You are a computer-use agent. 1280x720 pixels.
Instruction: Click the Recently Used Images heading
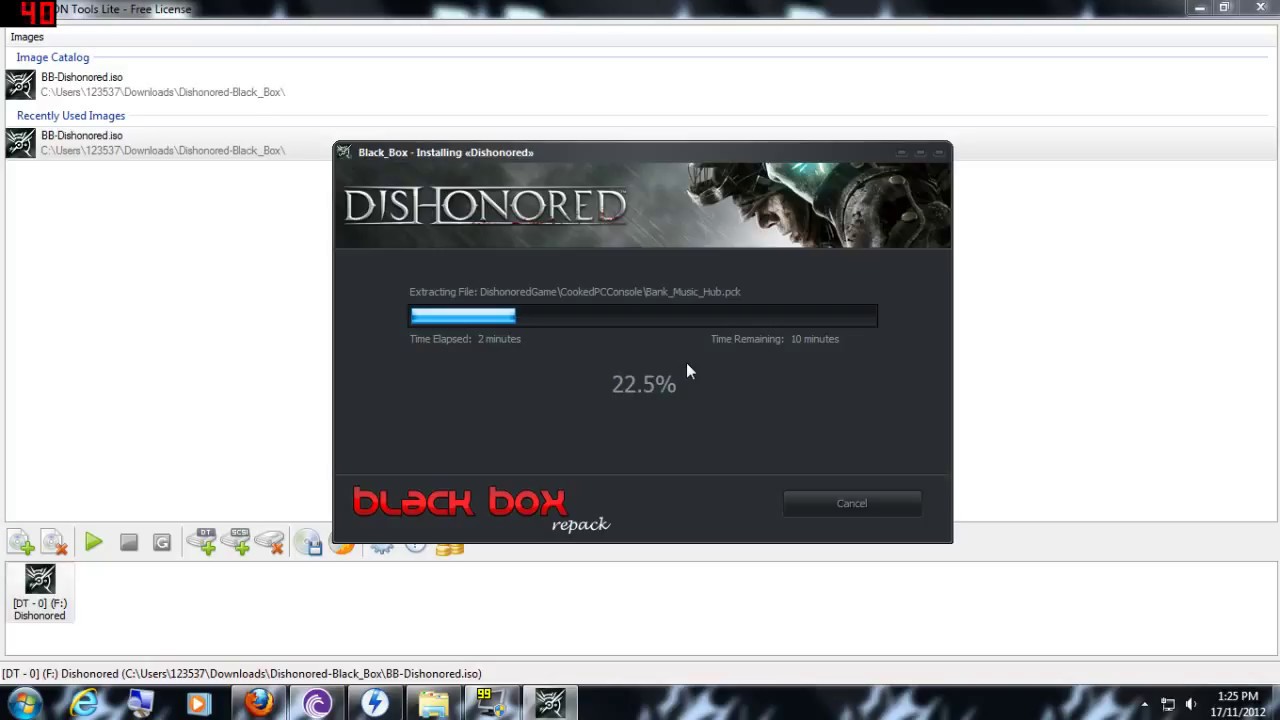point(70,115)
